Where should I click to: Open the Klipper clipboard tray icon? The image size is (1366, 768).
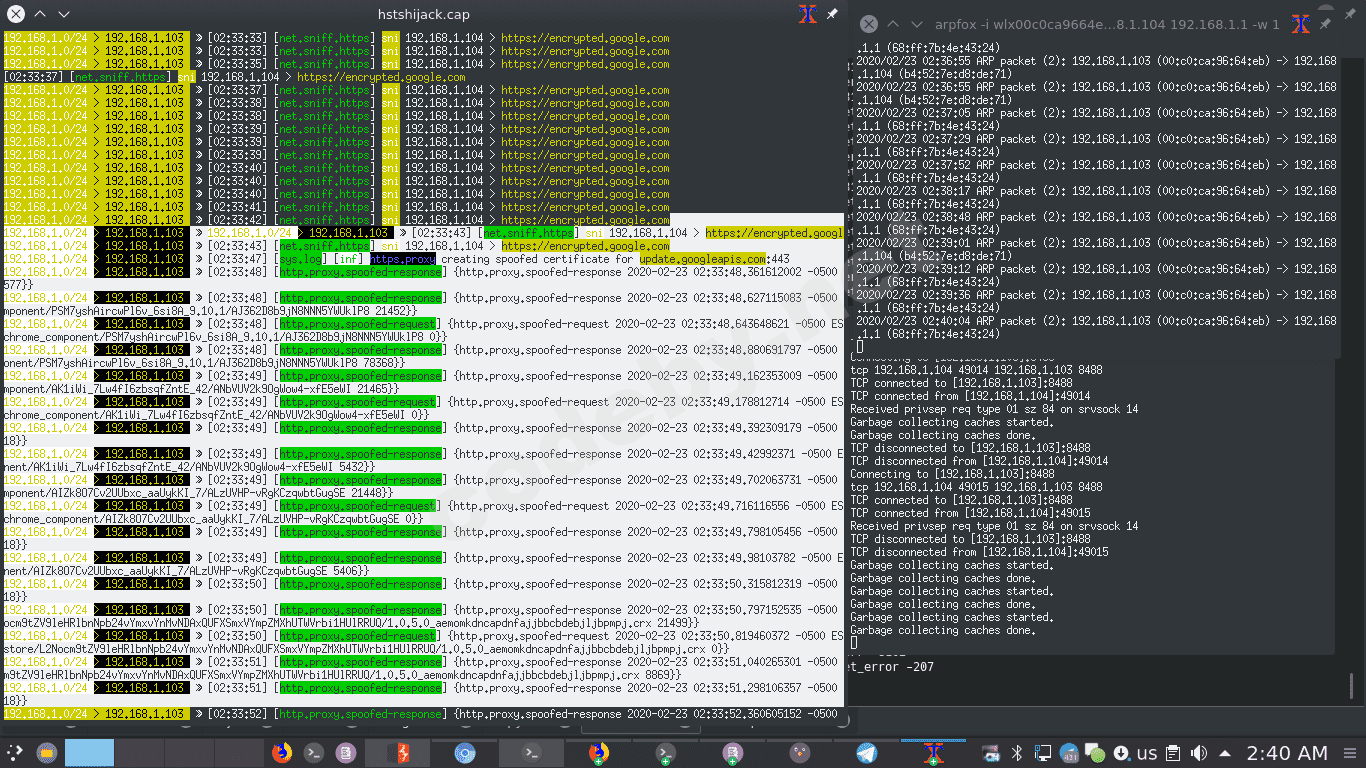coord(1173,752)
